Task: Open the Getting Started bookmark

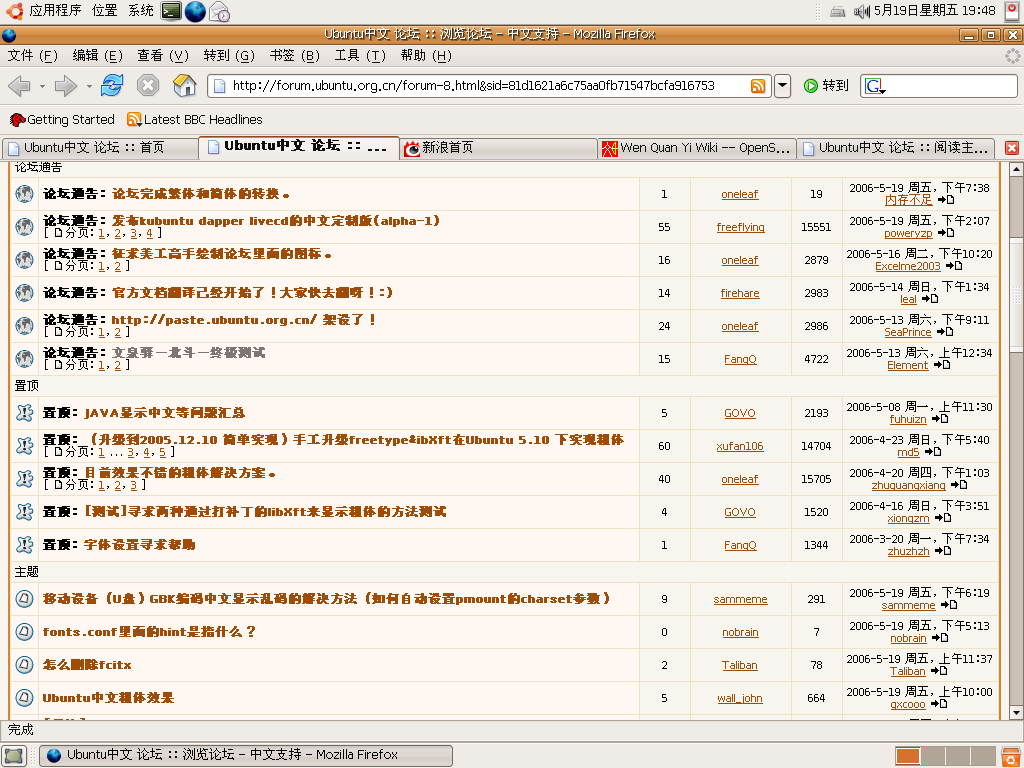Action: (62, 120)
